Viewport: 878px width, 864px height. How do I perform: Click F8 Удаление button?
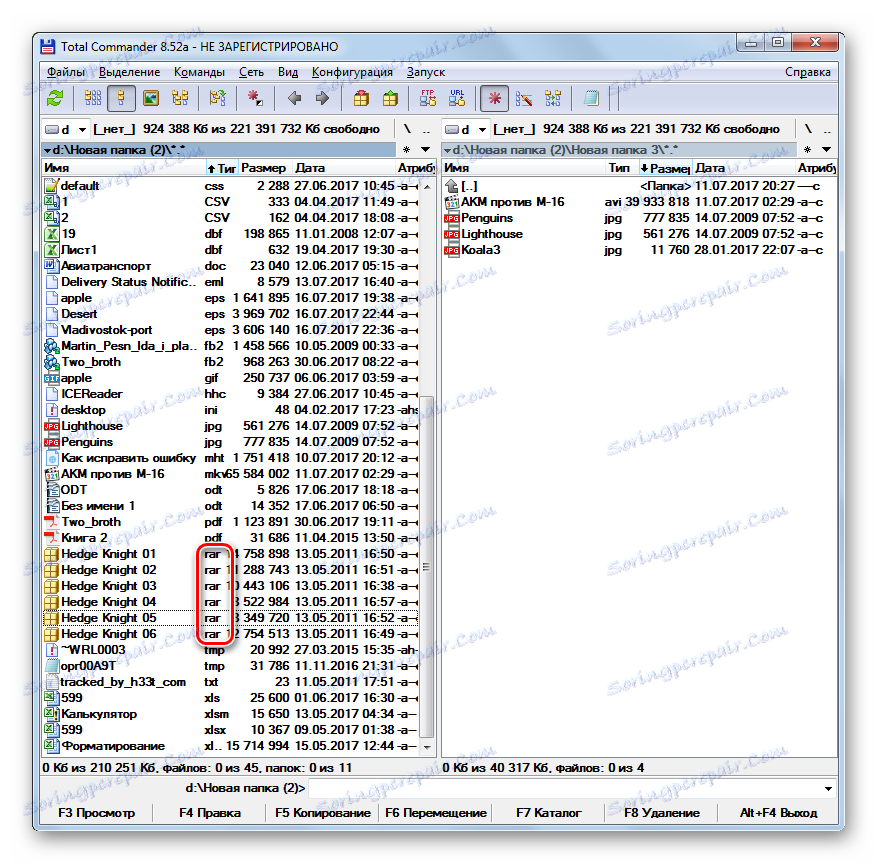[x=662, y=812]
